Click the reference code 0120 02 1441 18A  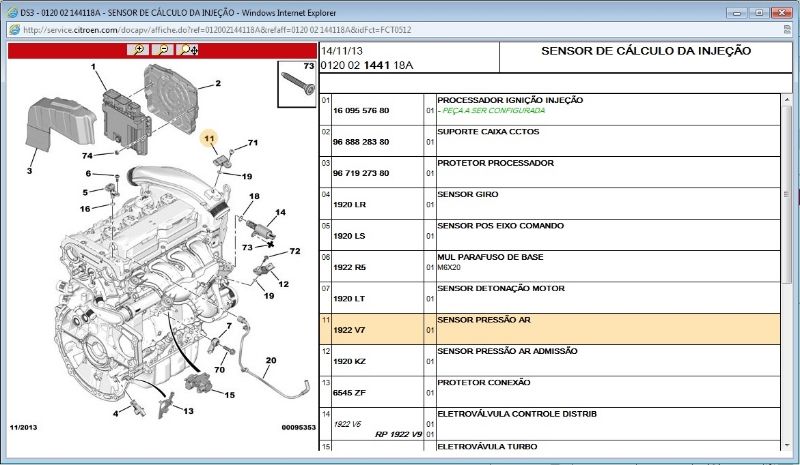pos(367,65)
